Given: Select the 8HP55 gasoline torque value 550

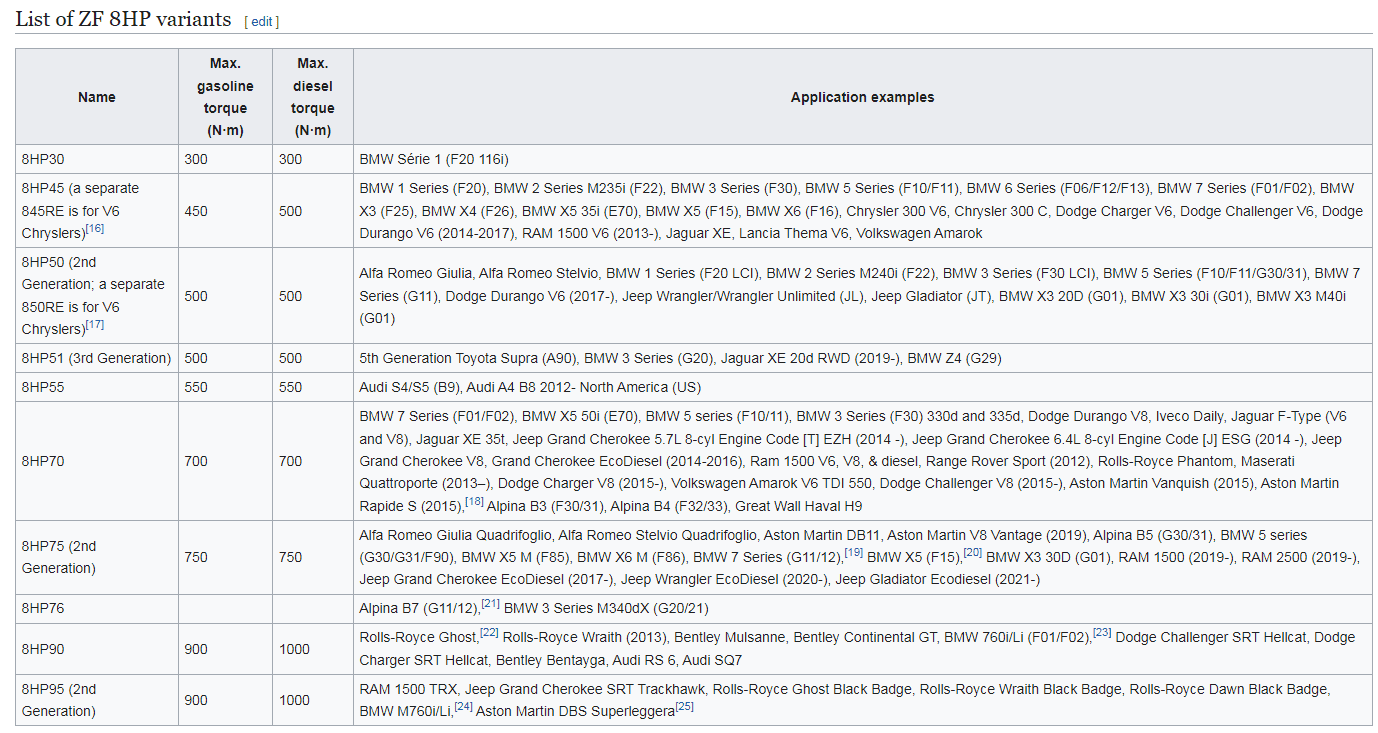Looking at the screenshot, I should click(x=196, y=387).
